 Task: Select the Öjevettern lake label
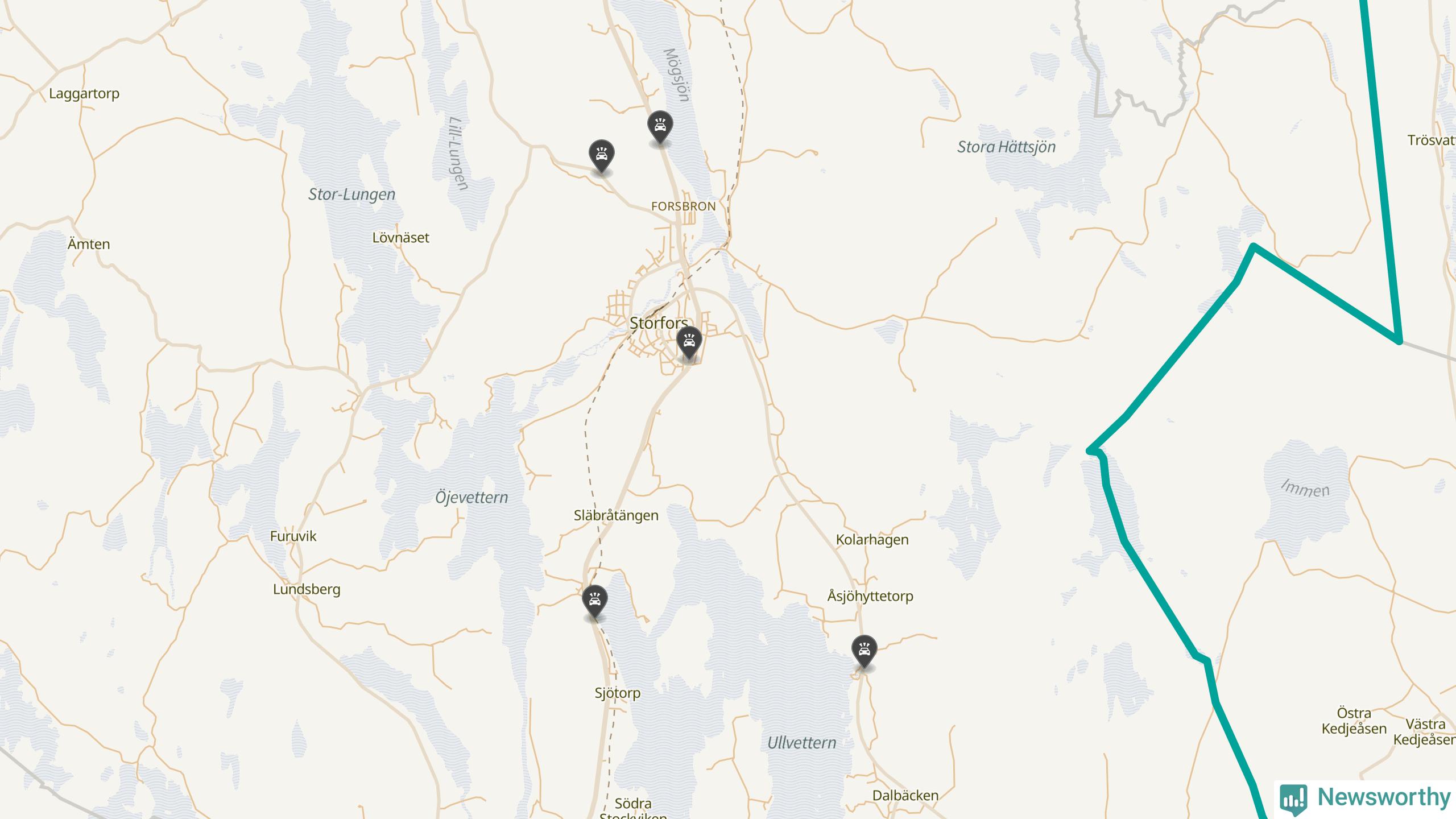471,498
